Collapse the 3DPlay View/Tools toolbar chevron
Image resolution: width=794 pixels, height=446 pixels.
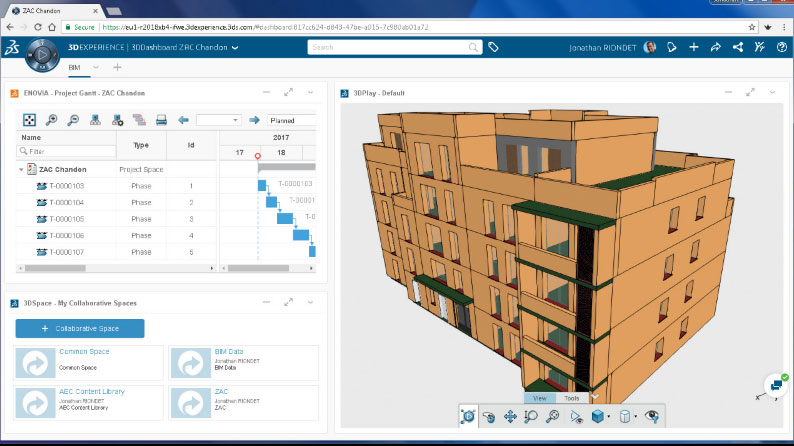pos(596,397)
